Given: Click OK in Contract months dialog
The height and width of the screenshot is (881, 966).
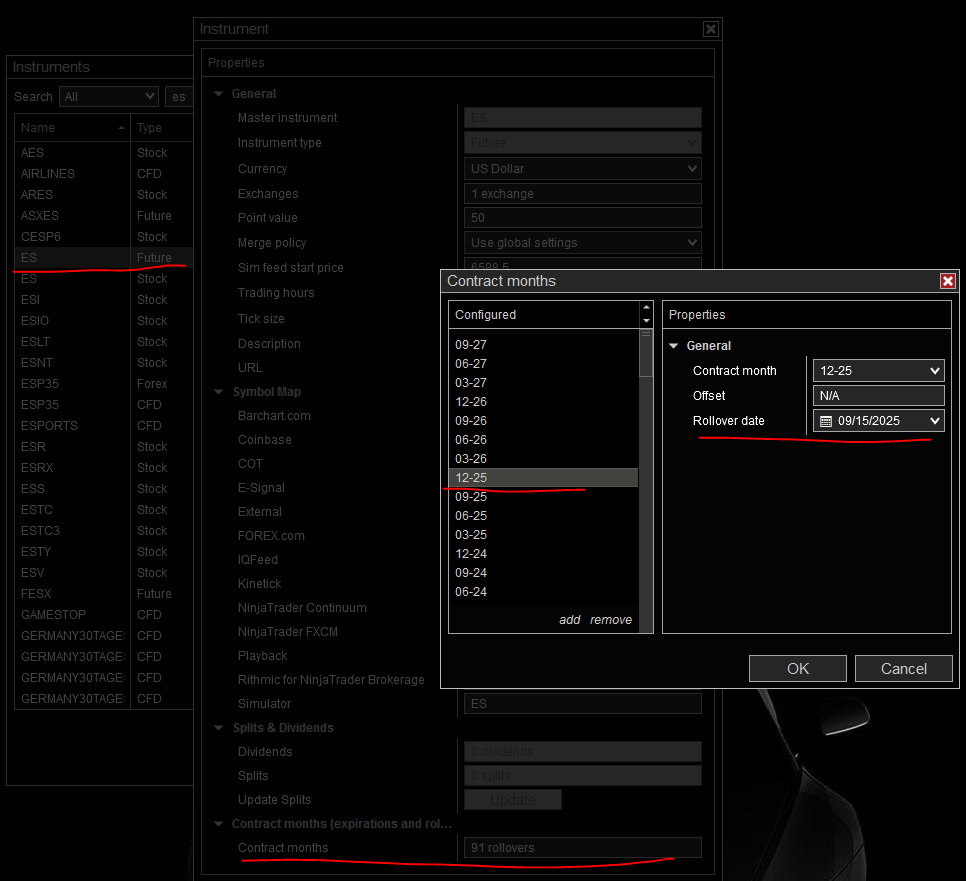Looking at the screenshot, I should click(x=797, y=668).
